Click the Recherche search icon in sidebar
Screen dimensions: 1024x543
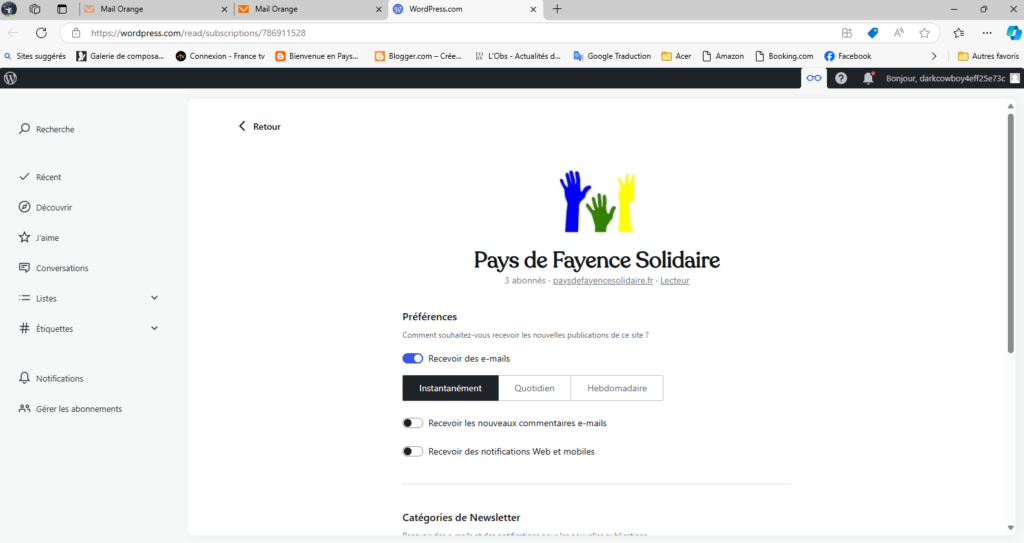(x=25, y=129)
